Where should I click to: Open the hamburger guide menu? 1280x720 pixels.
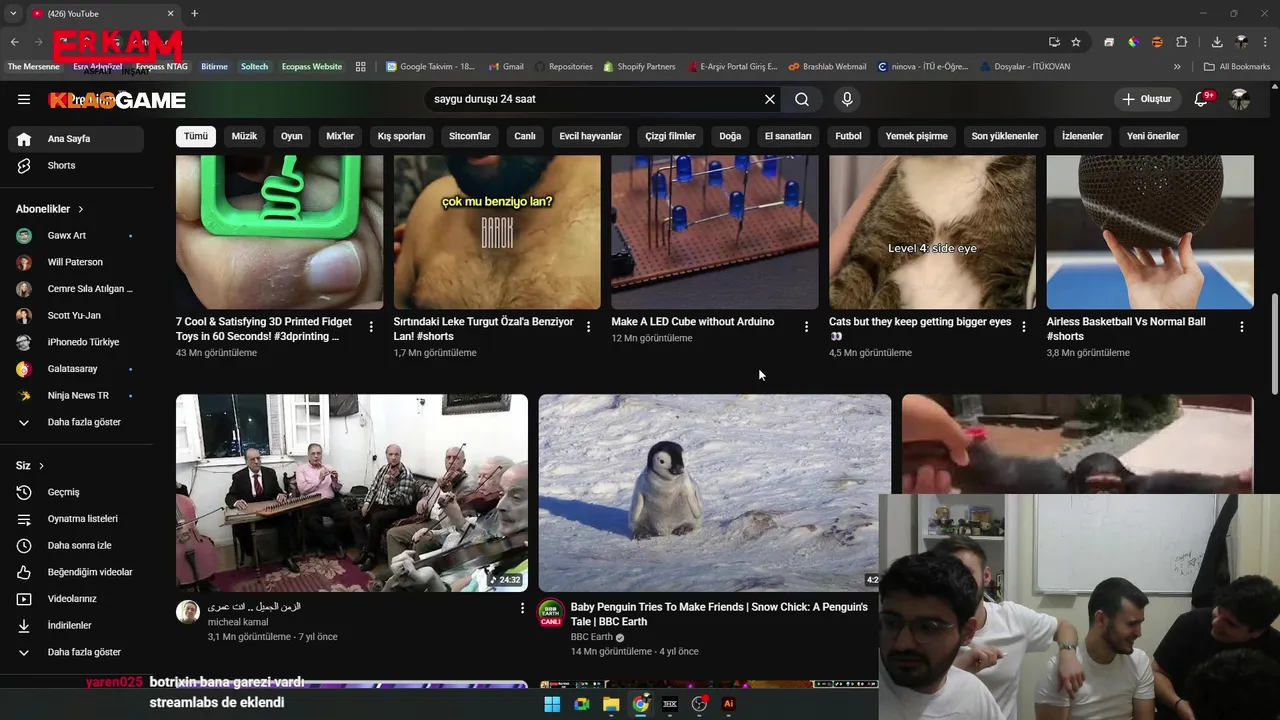click(x=24, y=99)
